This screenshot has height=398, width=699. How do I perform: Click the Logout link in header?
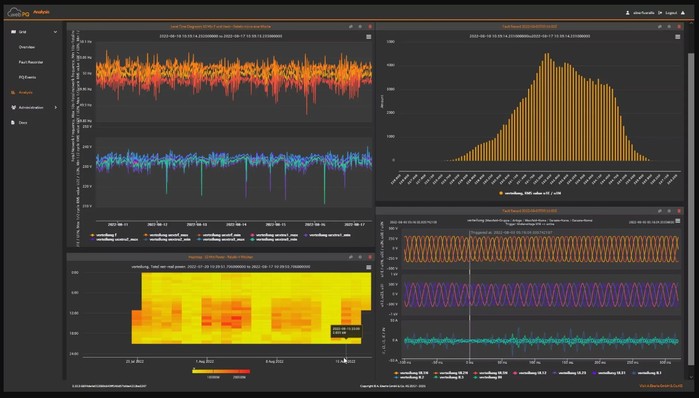click(x=671, y=13)
